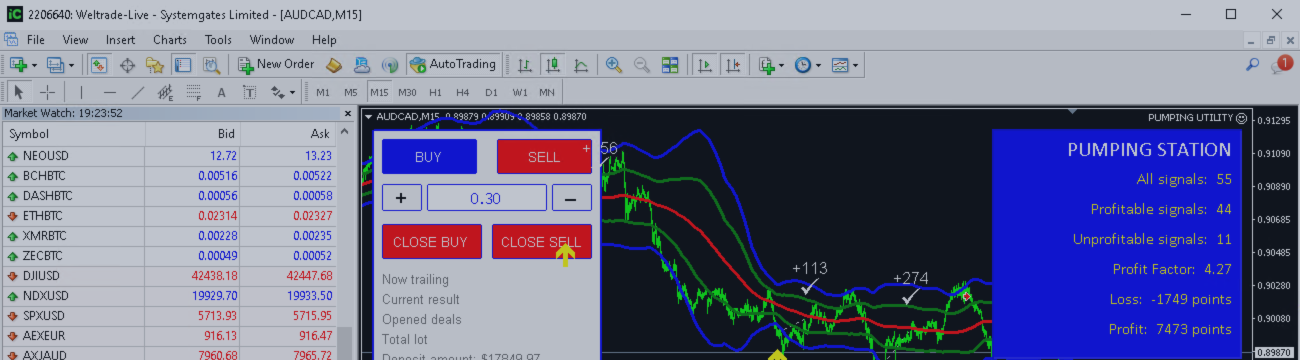This screenshot has width=1300, height=360.
Task: Toggle the Market Watch panel icon
Action: pyautogui.click(x=99, y=64)
